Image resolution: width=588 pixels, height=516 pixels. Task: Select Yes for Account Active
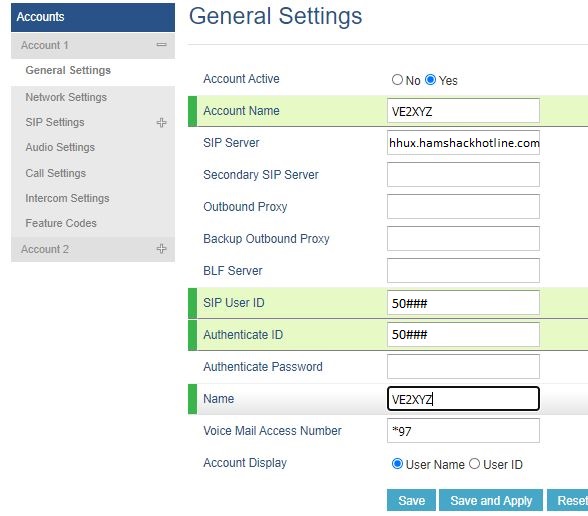click(430, 80)
